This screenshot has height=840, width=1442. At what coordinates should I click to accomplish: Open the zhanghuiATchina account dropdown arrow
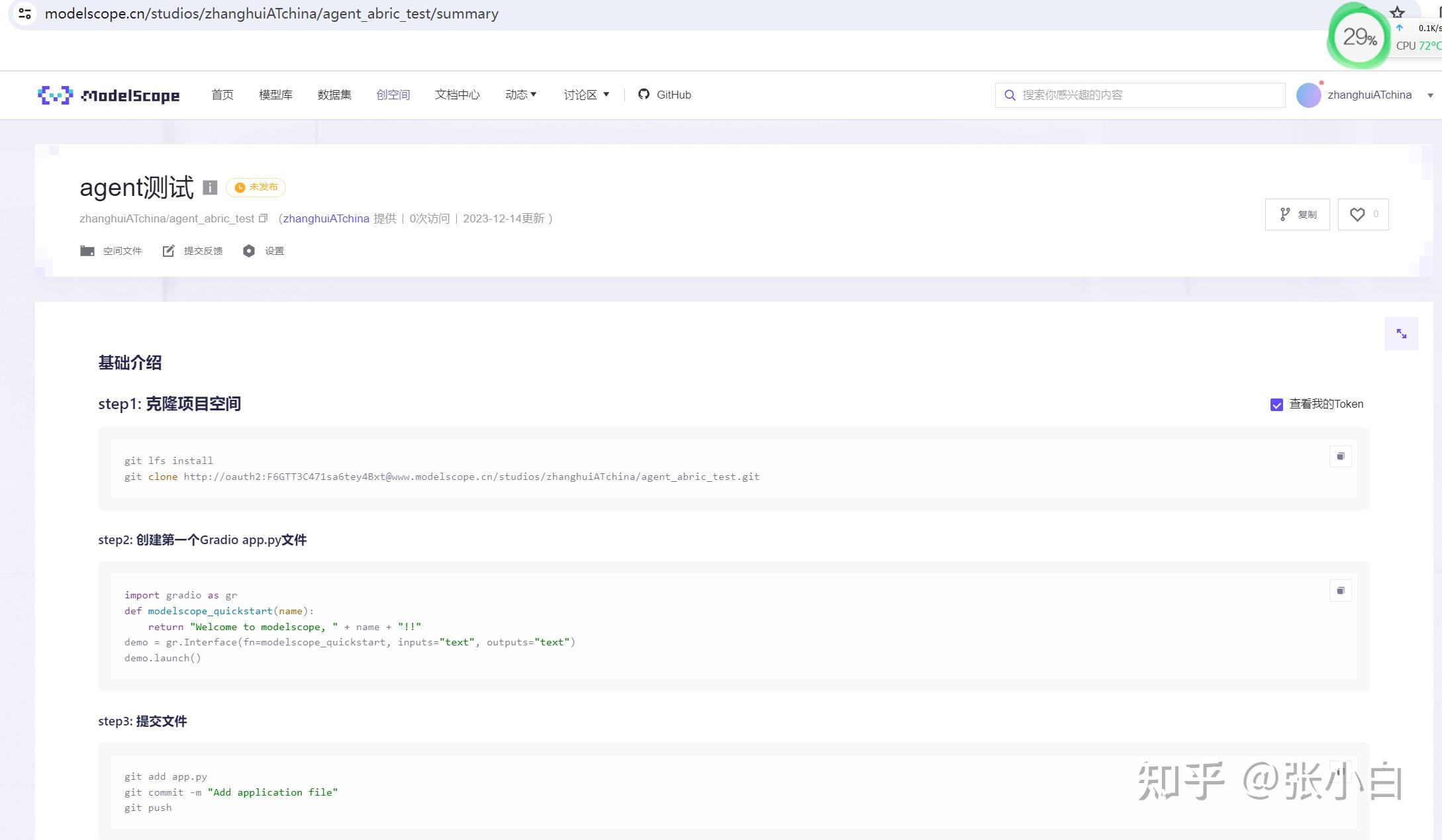1430,95
